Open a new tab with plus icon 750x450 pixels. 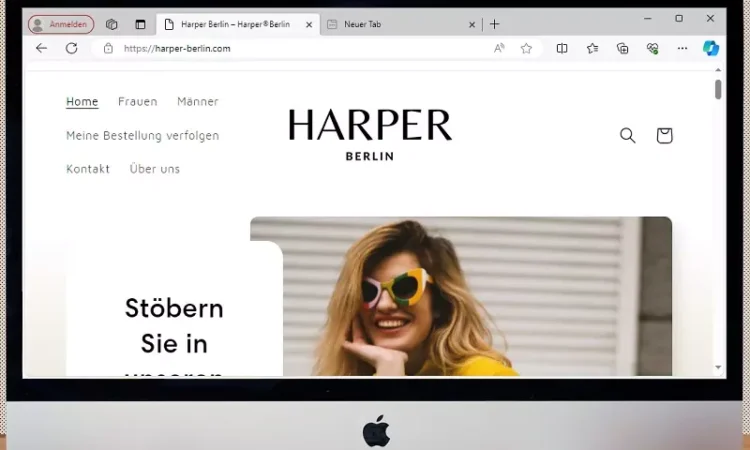[x=495, y=24]
